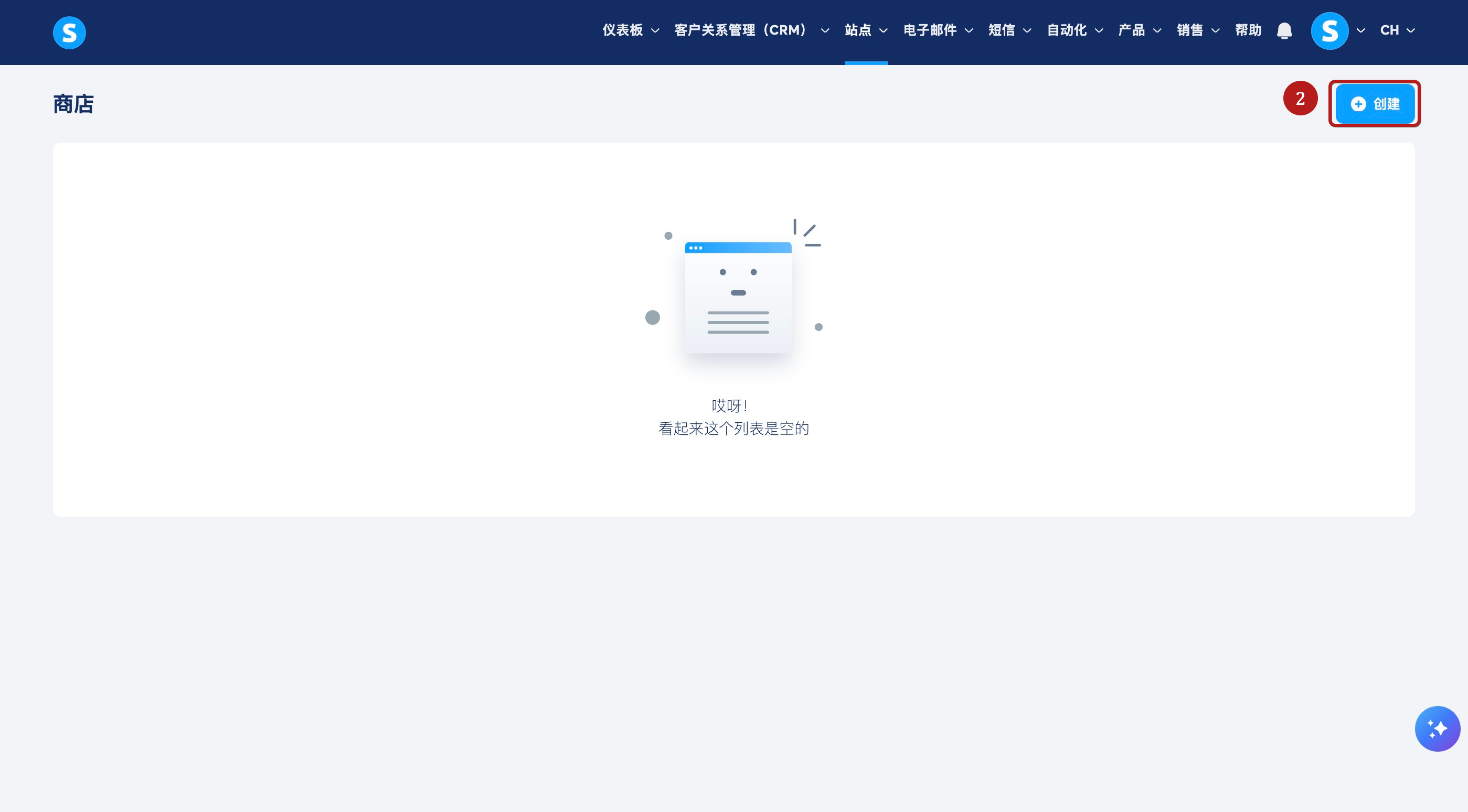This screenshot has width=1468, height=812.
Task: Click the 商店 page heading
Action: click(73, 104)
